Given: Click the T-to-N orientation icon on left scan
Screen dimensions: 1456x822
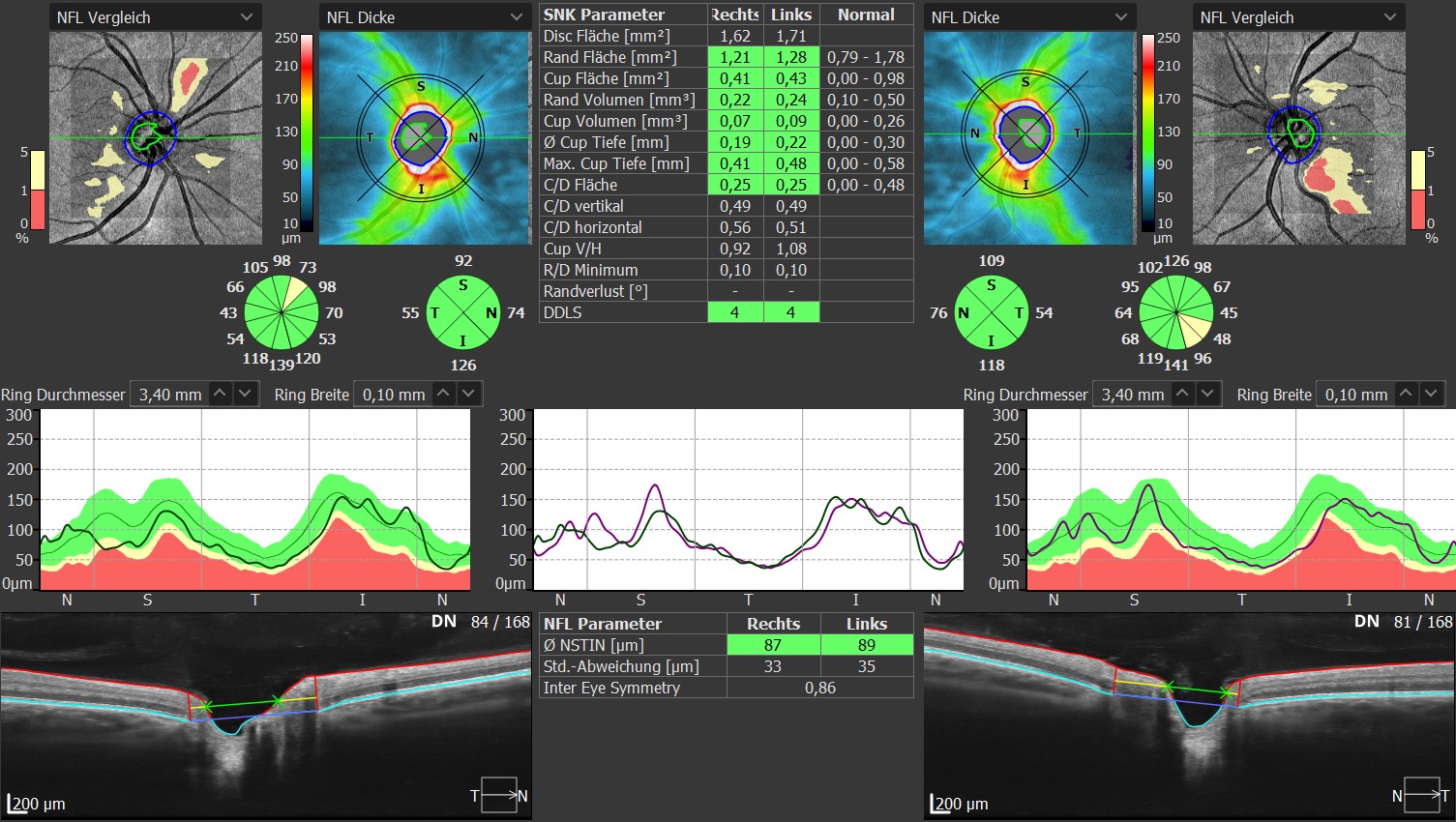Looking at the screenshot, I should [x=499, y=795].
